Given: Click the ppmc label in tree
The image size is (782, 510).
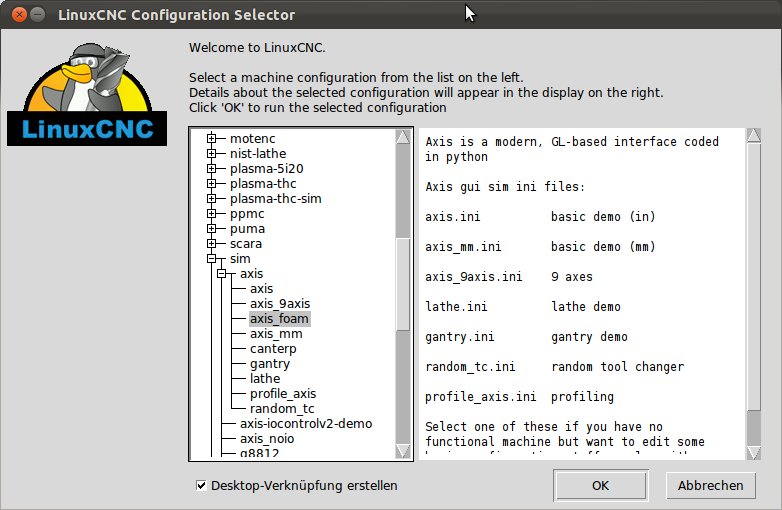Looking at the screenshot, I should pos(247,213).
